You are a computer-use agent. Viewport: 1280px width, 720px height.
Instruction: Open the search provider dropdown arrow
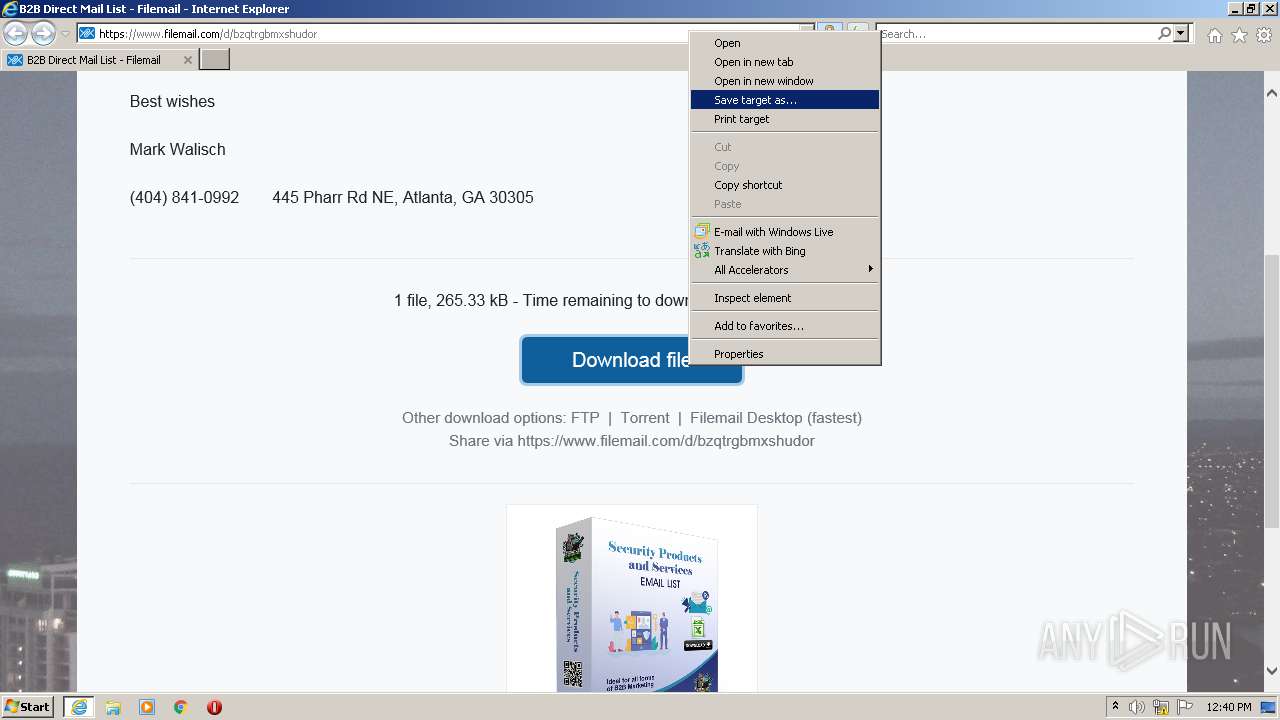1181,34
